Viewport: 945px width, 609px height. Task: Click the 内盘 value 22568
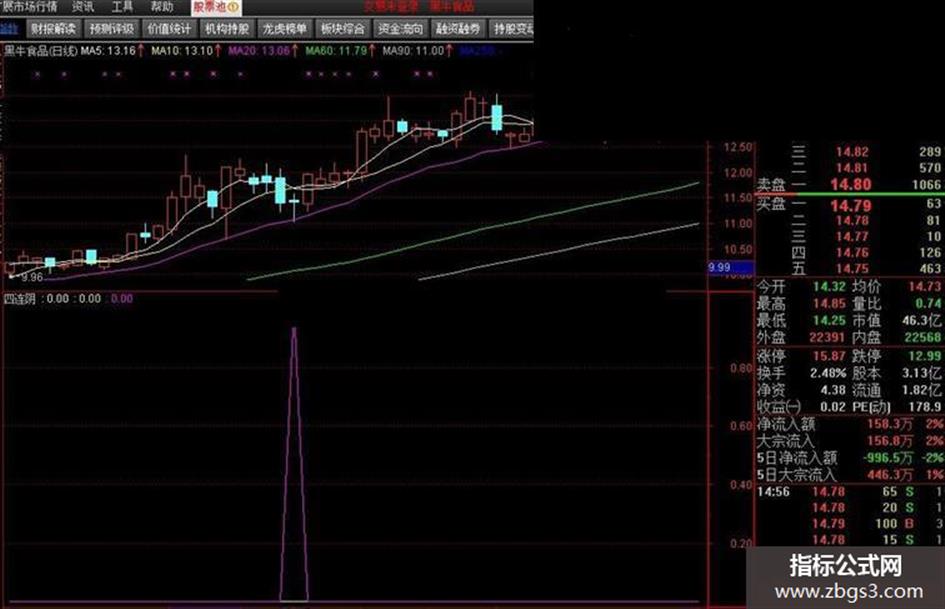click(x=923, y=338)
